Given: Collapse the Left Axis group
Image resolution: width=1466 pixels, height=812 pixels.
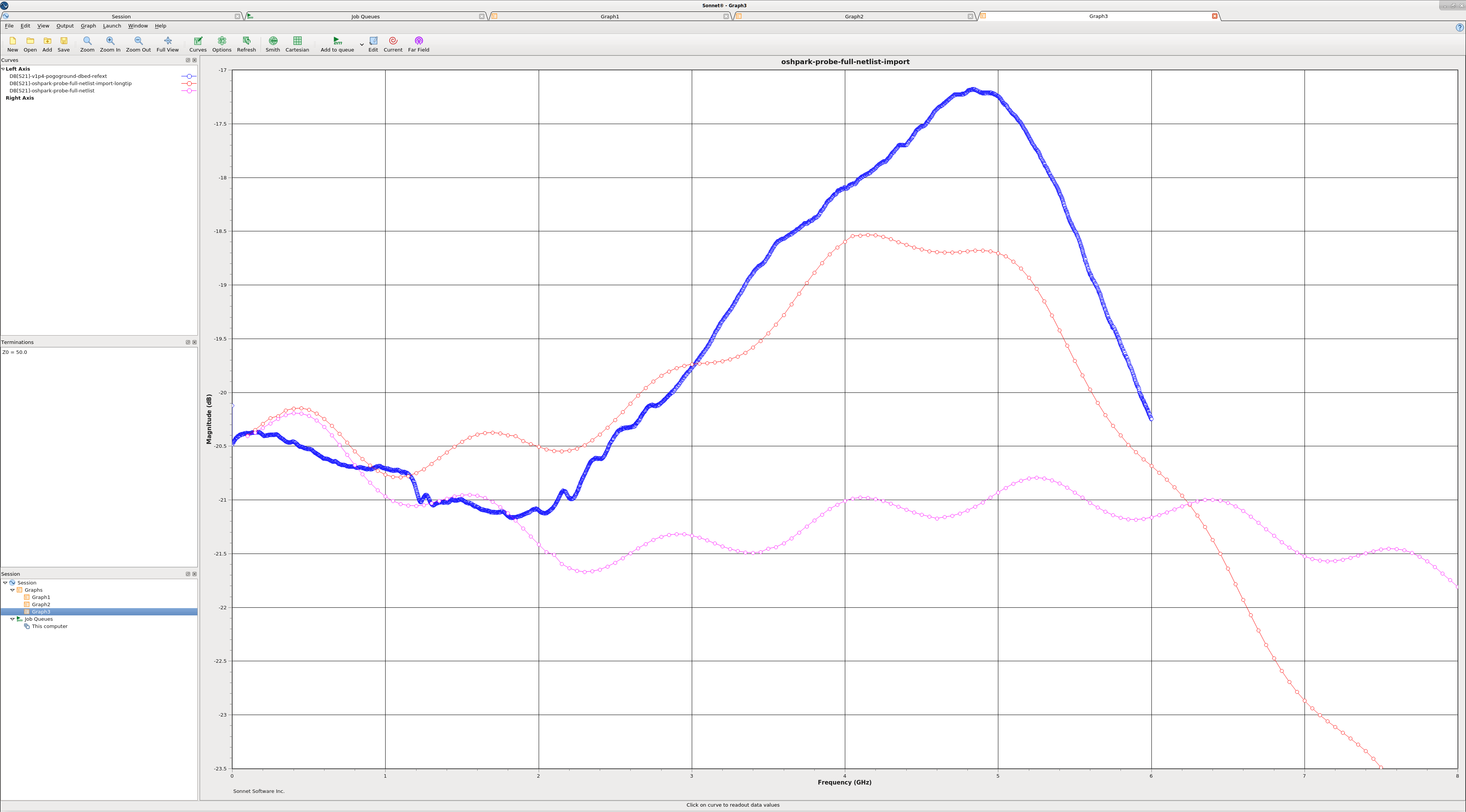Looking at the screenshot, I should tap(3, 69).
